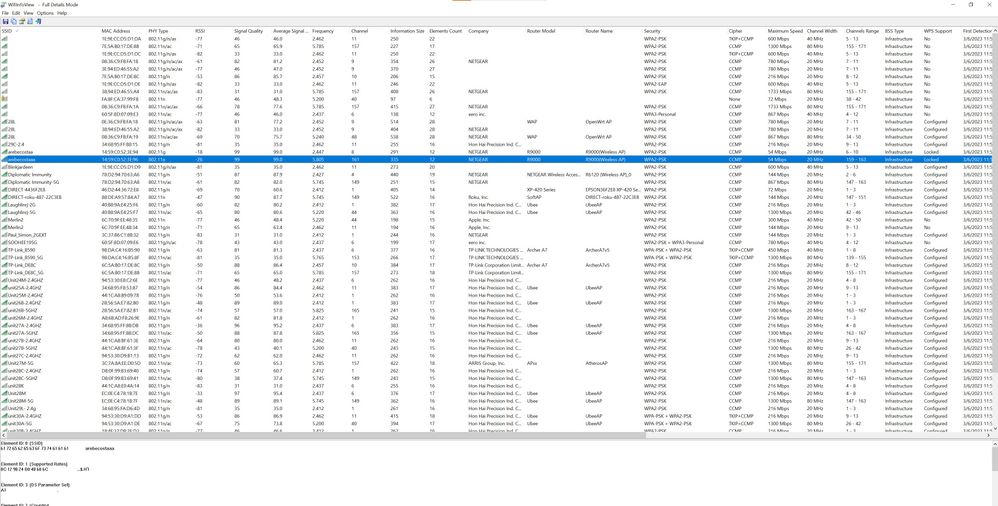Click signal icon for unit27A-5GHZ
The width and height of the screenshot is (998, 506).
(x=4, y=333)
